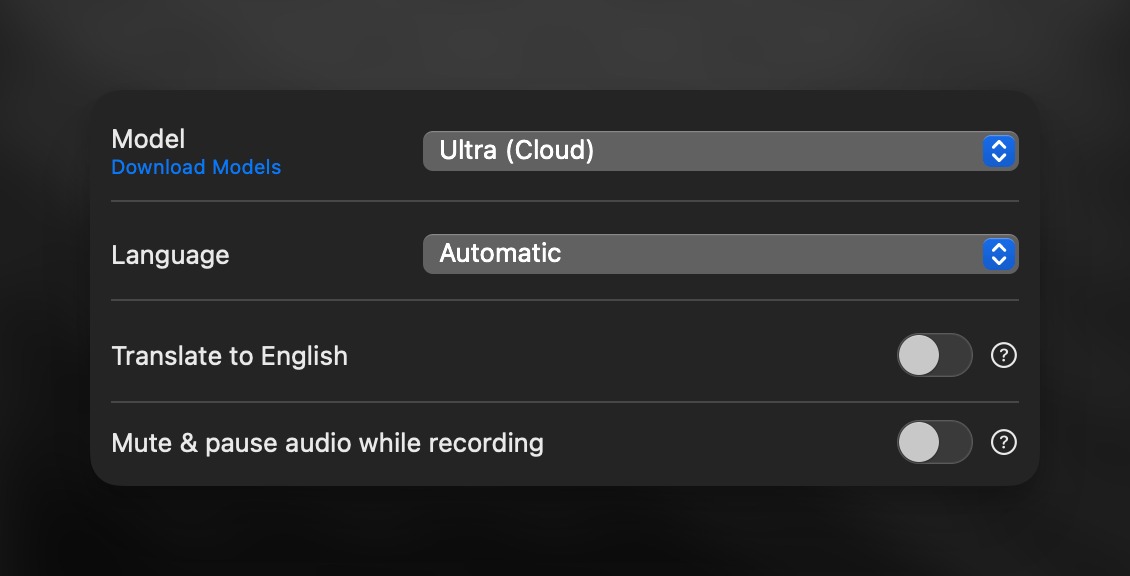Click the Translate to English label
This screenshot has height=576, width=1130.
(229, 356)
